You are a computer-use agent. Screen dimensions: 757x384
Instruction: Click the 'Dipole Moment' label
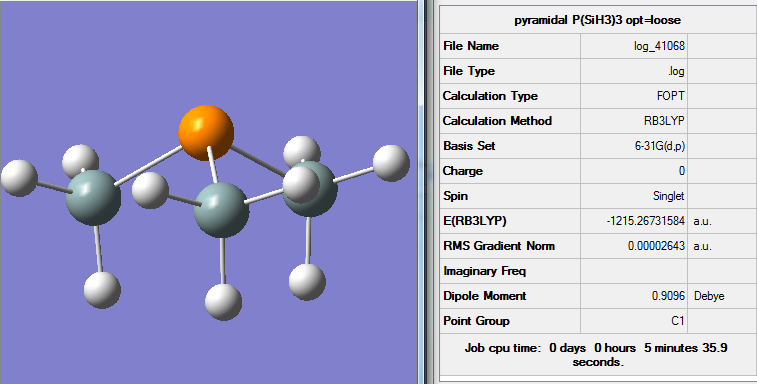[x=484, y=296]
